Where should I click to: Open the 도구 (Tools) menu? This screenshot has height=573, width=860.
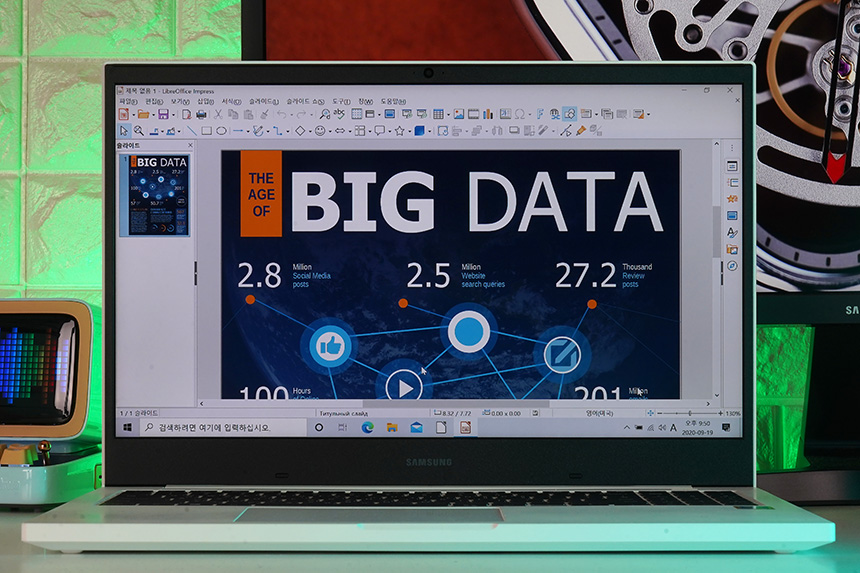(x=341, y=101)
